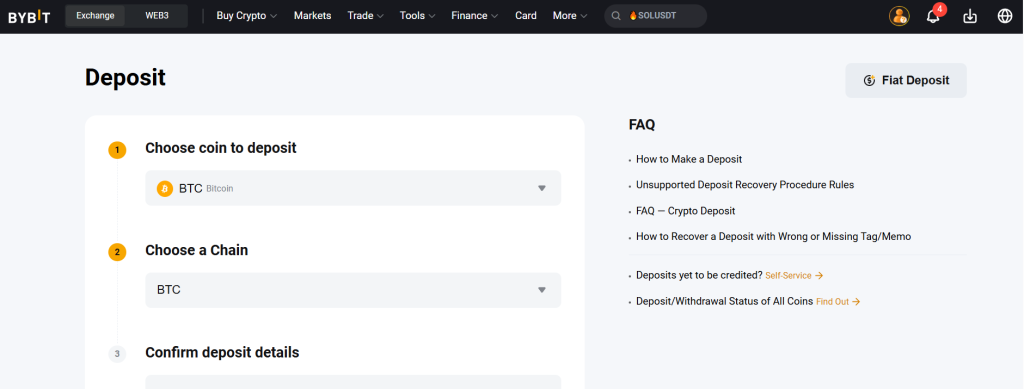Click the FAQ heading
The width and height of the screenshot is (1024, 389).
642,125
